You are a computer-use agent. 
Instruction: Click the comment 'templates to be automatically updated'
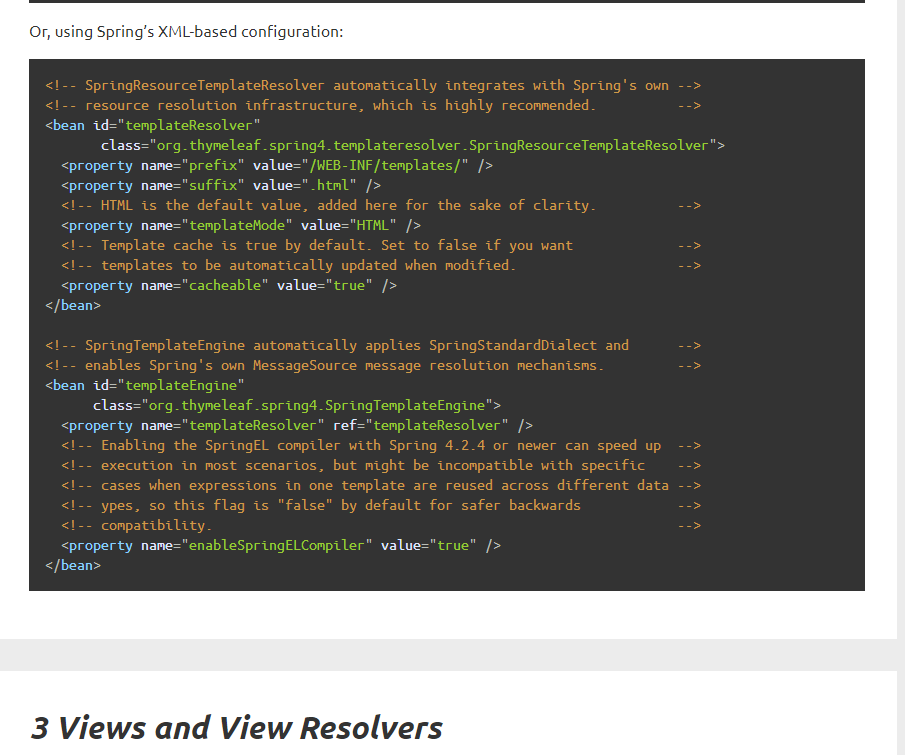click(x=381, y=266)
